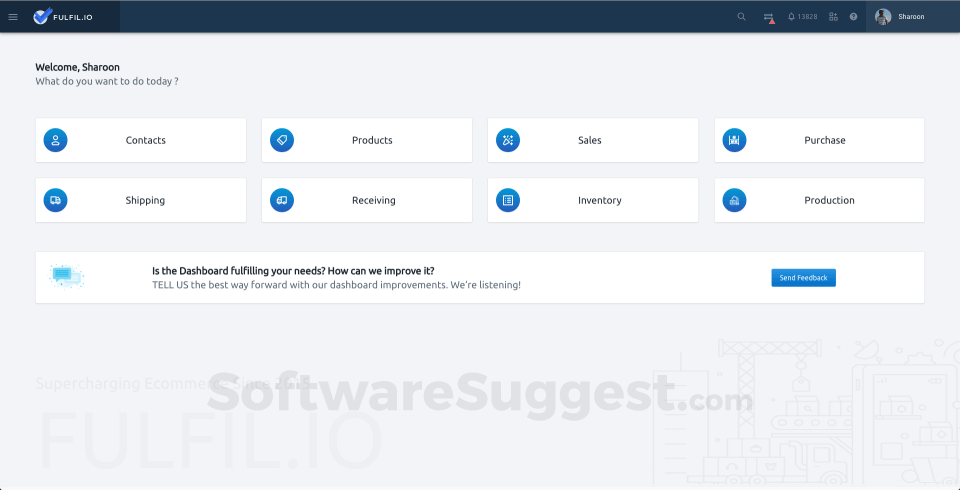Open Sharoon's profile avatar menu
Image resolution: width=960 pixels, height=490 pixels.
click(x=883, y=17)
